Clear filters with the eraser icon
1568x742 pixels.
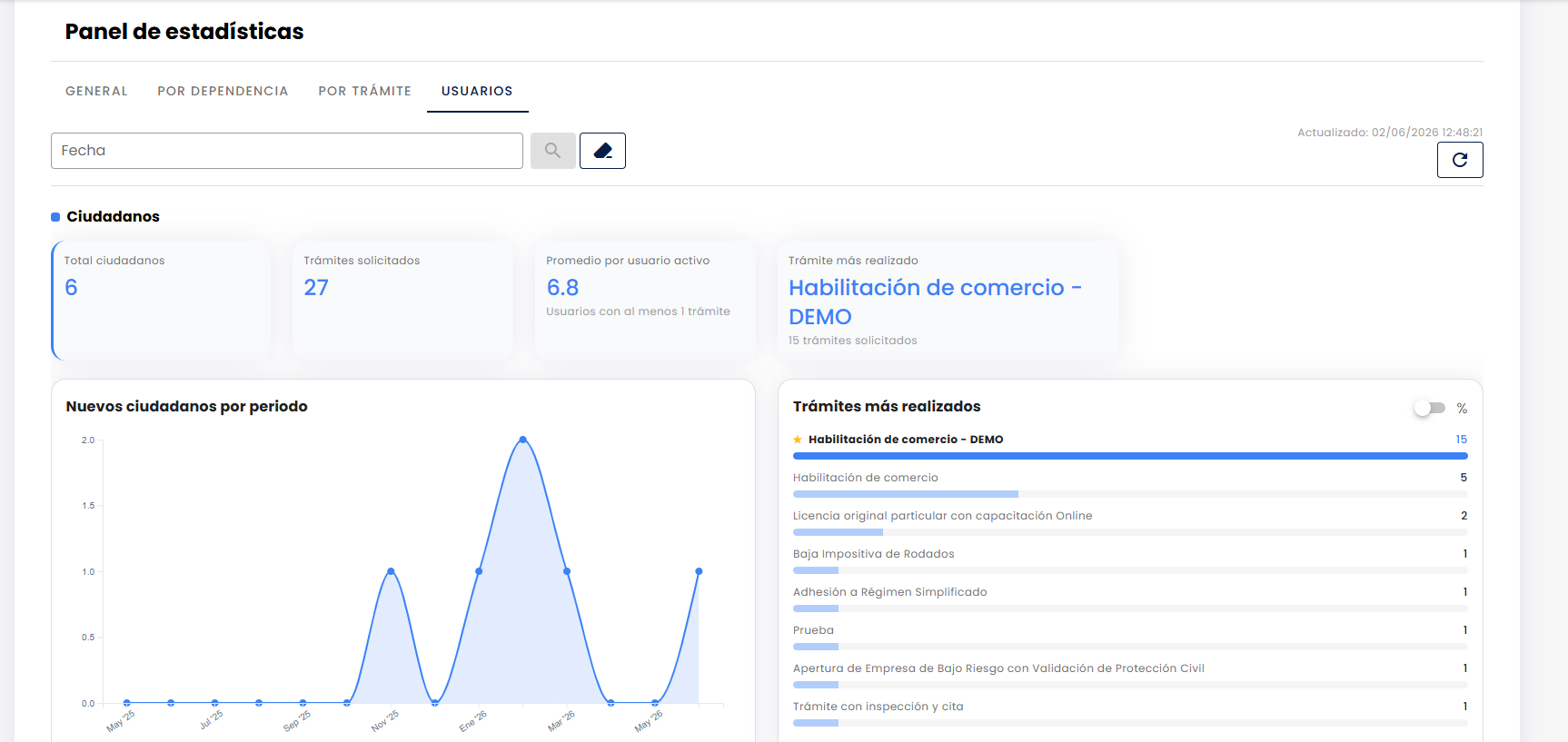click(x=602, y=151)
